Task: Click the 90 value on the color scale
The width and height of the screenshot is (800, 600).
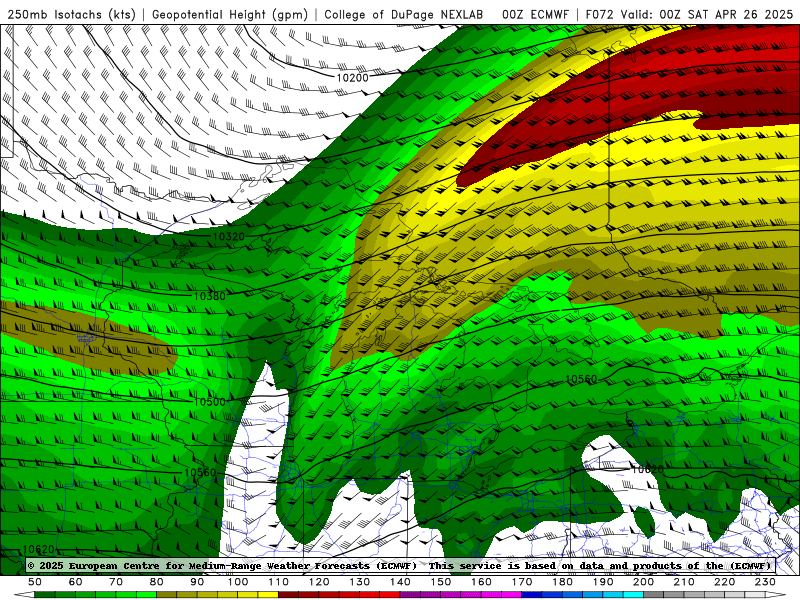Action: (197, 582)
